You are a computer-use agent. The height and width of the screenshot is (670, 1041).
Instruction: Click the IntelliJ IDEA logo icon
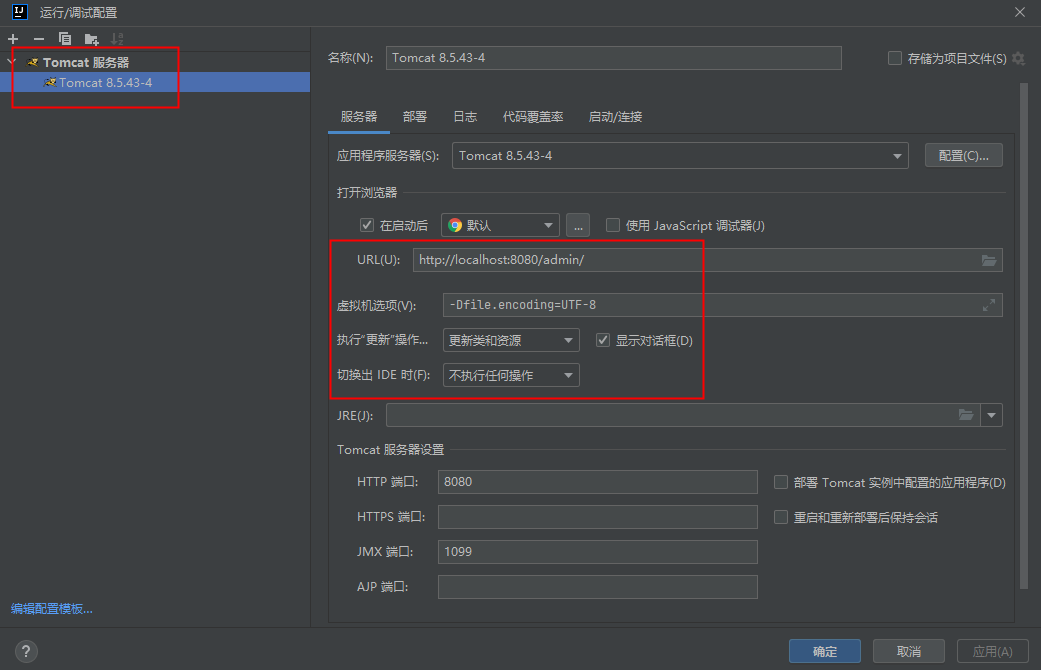coord(20,12)
